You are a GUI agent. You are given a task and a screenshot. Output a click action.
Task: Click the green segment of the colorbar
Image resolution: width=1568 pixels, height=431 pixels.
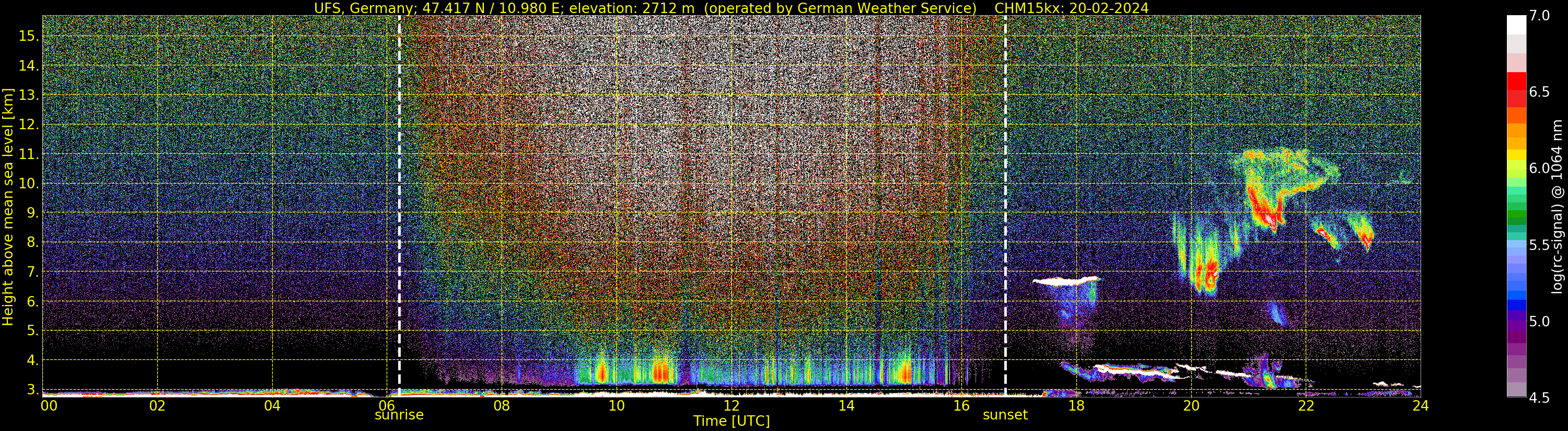(x=1516, y=213)
